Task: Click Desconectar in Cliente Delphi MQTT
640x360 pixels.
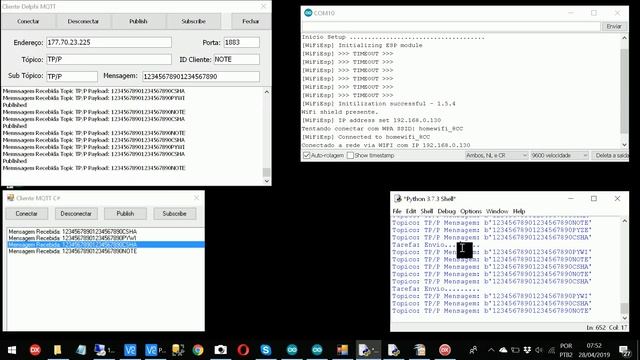Action: [x=83, y=21]
